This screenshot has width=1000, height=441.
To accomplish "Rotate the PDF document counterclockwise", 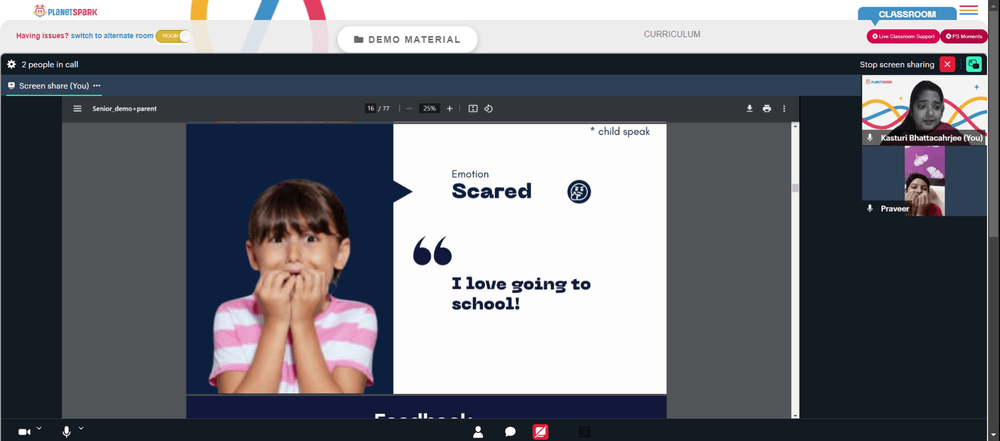I will coord(488,108).
